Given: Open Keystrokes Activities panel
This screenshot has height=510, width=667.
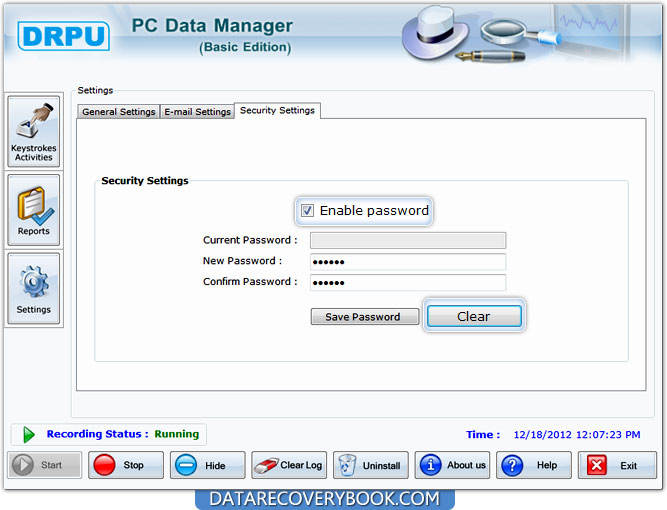Looking at the screenshot, I should [34, 131].
